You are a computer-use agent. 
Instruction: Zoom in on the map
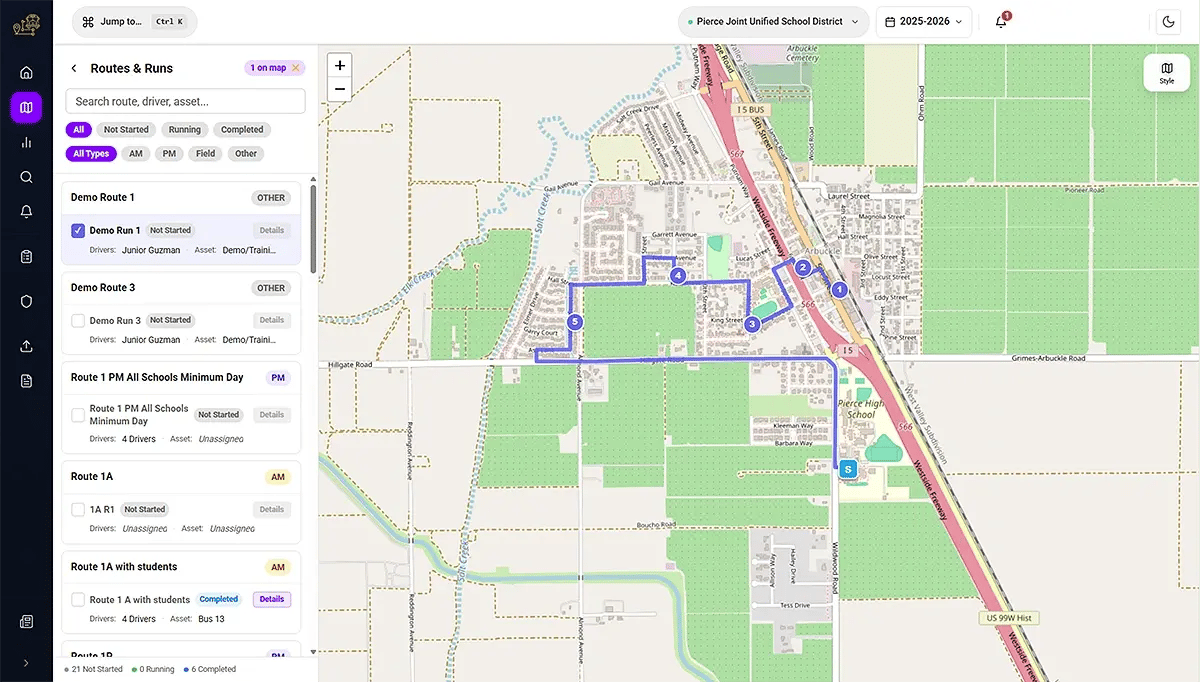[x=340, y=65]
